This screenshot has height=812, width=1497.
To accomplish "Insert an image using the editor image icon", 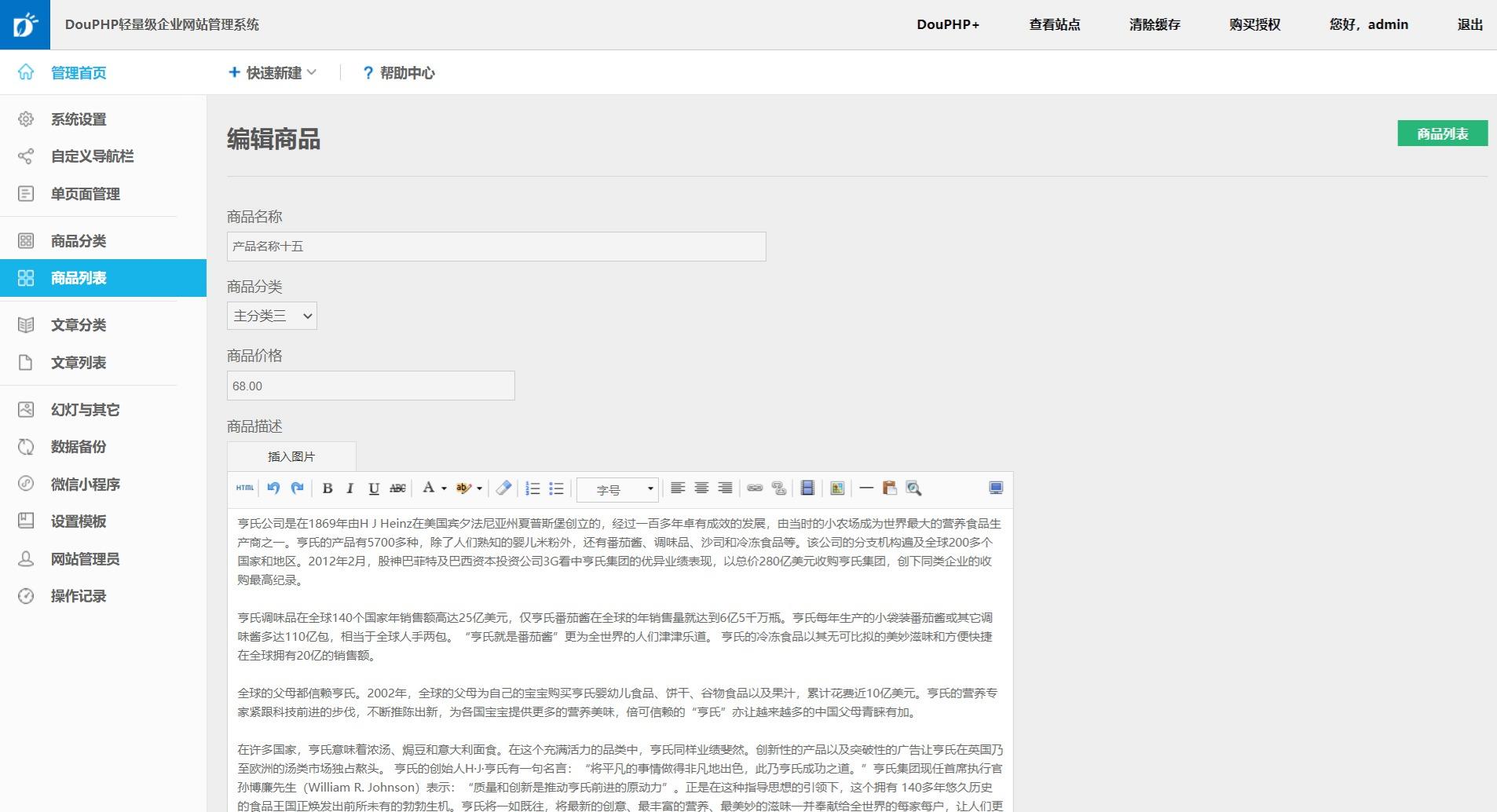I will [x=837, y=488].
